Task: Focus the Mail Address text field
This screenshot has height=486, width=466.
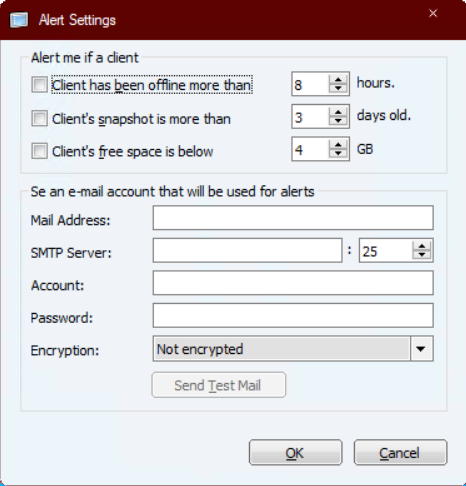Action: pyautogui.click(x=293, y=218)
